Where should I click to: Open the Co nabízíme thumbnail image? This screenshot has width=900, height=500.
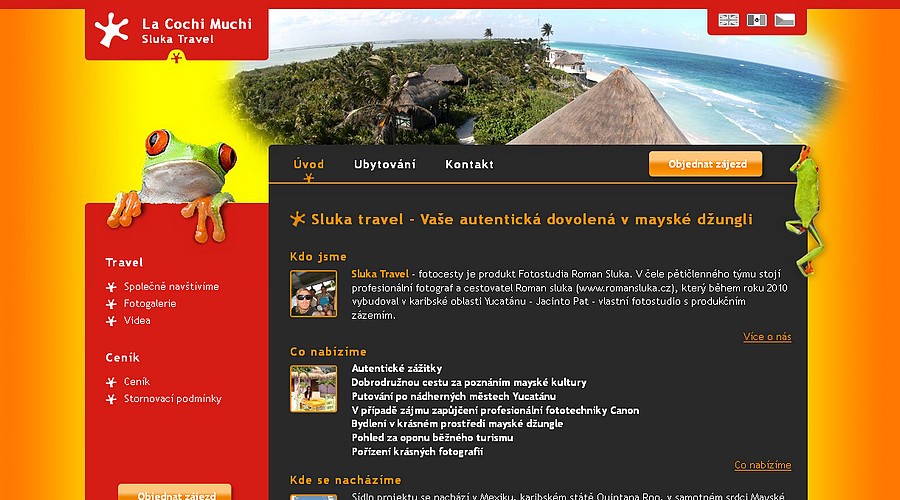coord(313,389)
